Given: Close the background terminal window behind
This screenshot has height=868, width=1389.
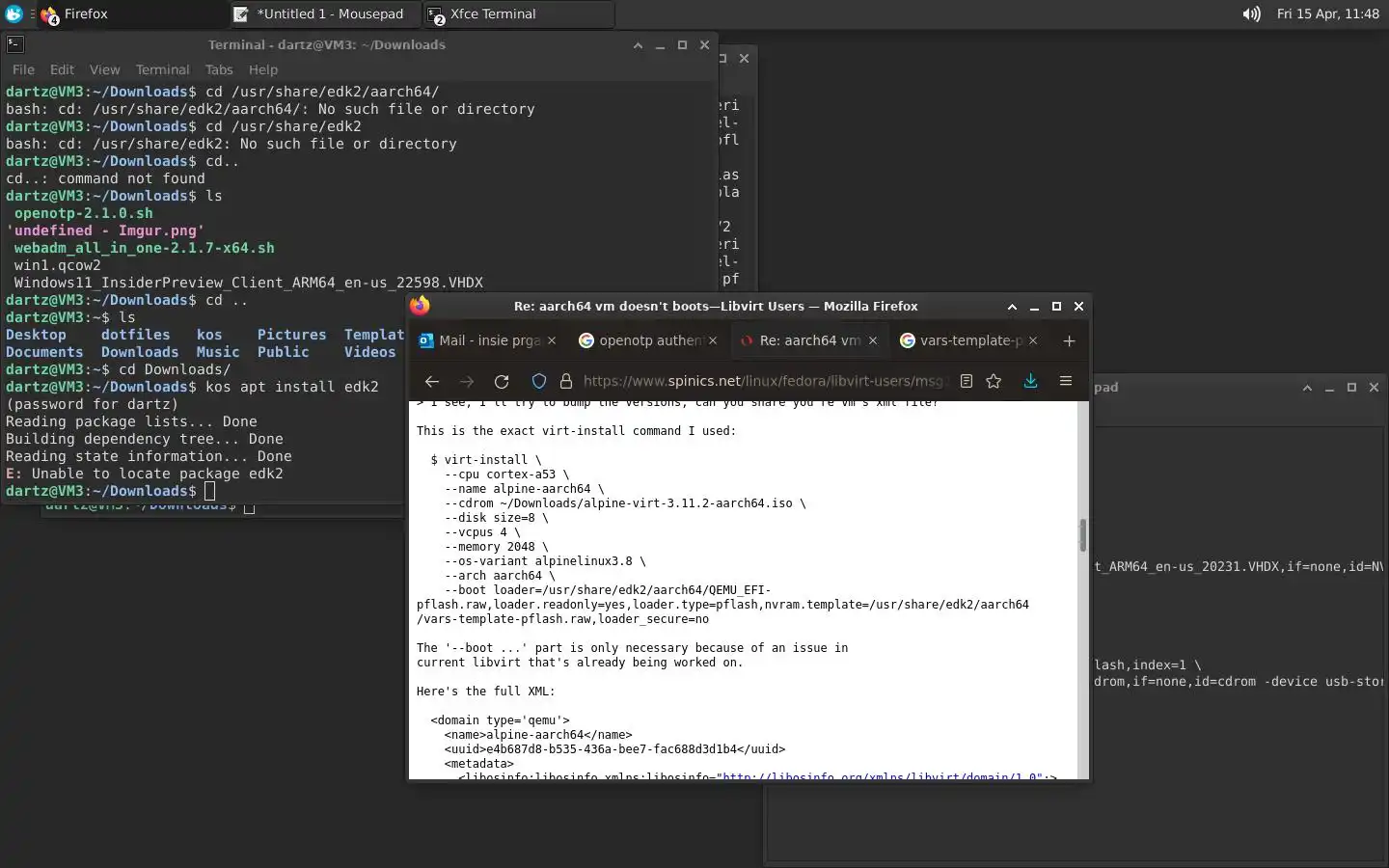Looking at the screenshot, I should 744,58.
